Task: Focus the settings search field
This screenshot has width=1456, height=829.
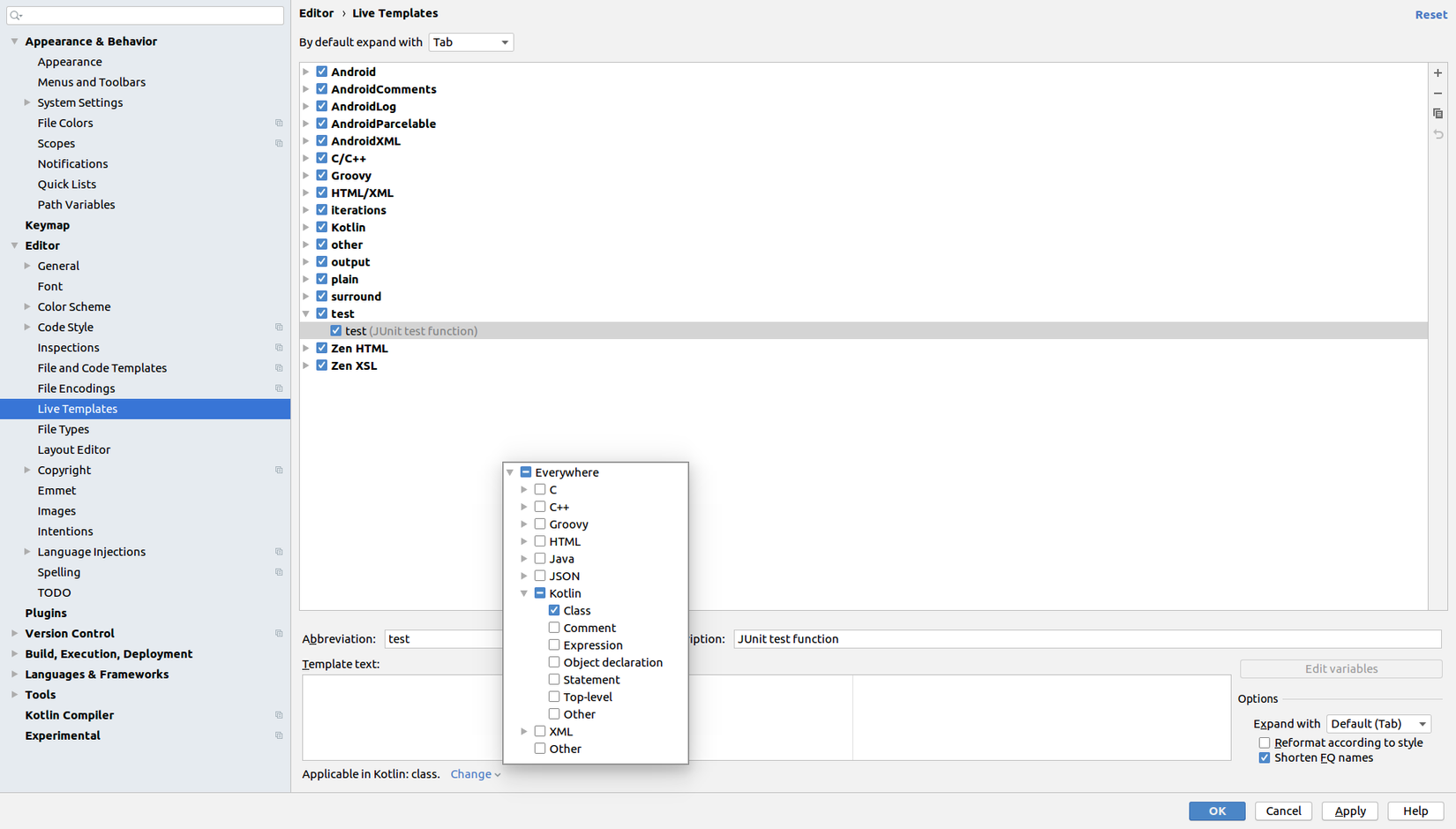Action: click(146, 15)
